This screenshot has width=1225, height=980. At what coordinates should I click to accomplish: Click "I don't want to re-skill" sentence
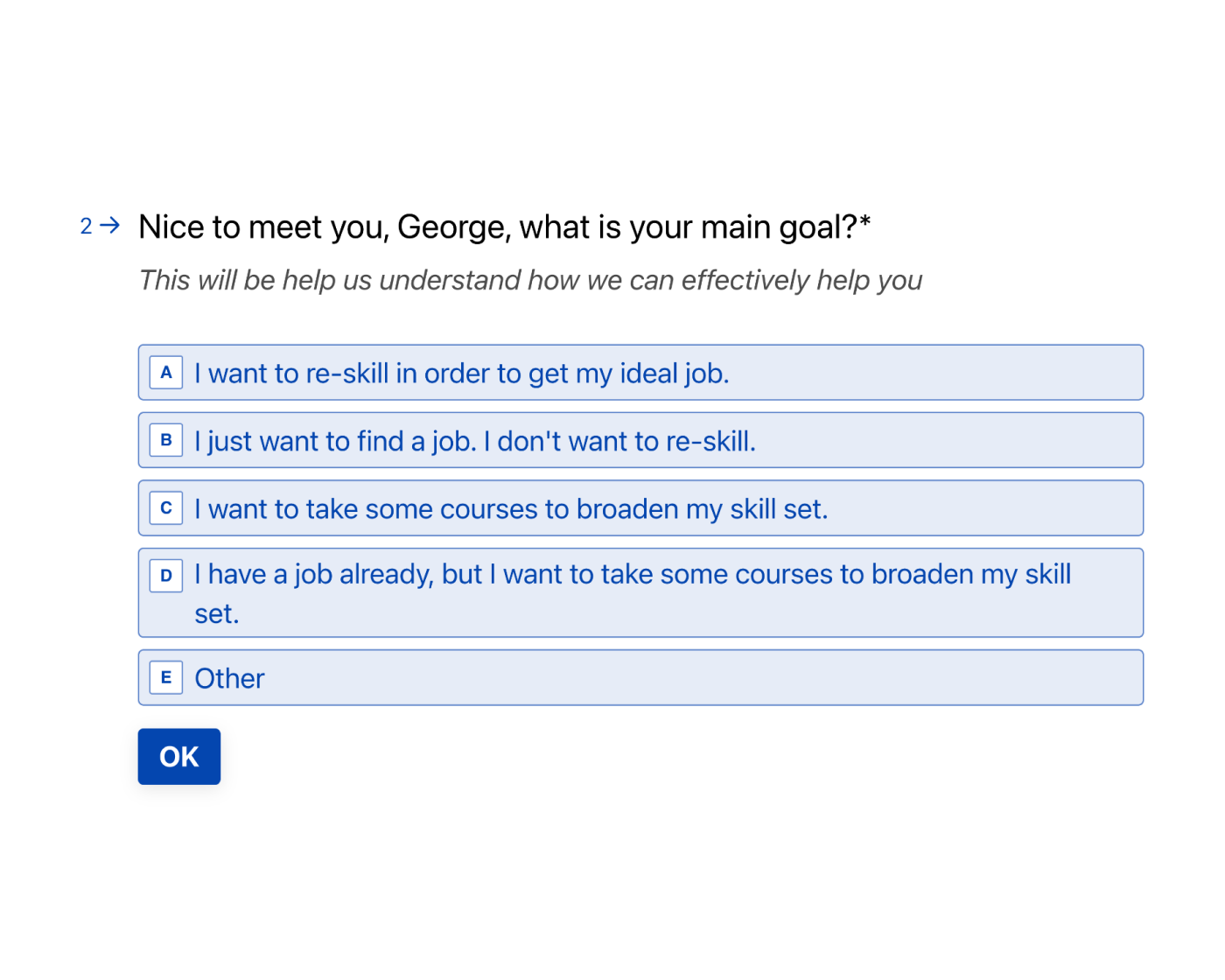click(619, 441)
